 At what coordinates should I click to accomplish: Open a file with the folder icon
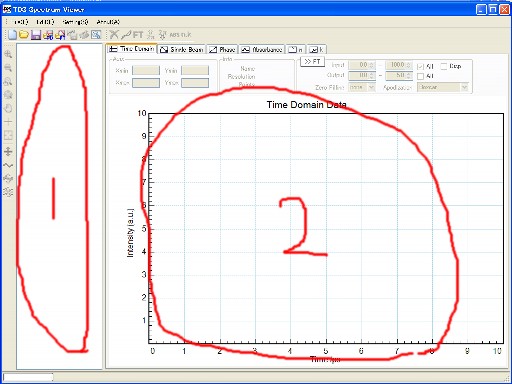(x=24, y=35)
